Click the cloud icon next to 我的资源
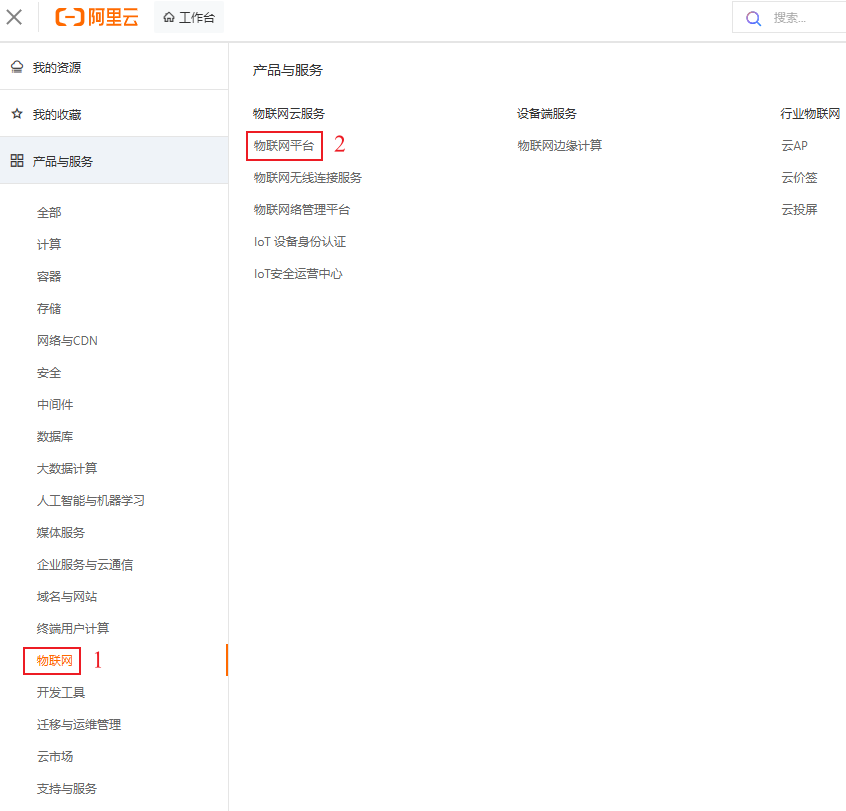The height and width of the screenshot is (811, 846). point(17,67)
